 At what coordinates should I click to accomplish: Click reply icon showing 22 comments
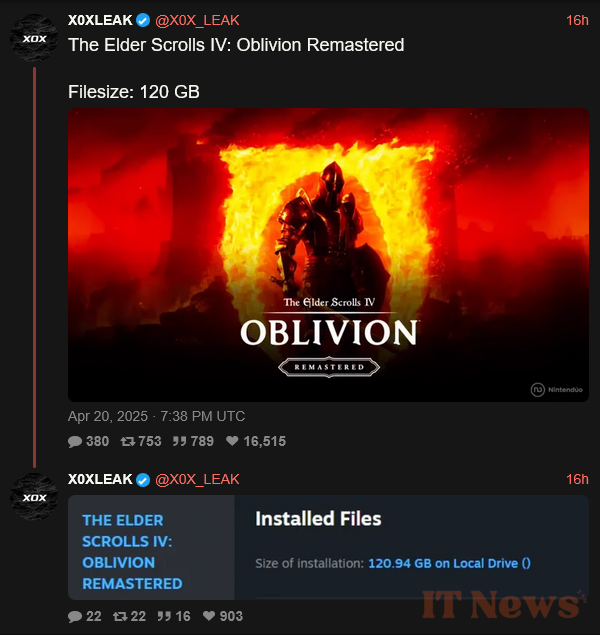[x=75, y=616]
